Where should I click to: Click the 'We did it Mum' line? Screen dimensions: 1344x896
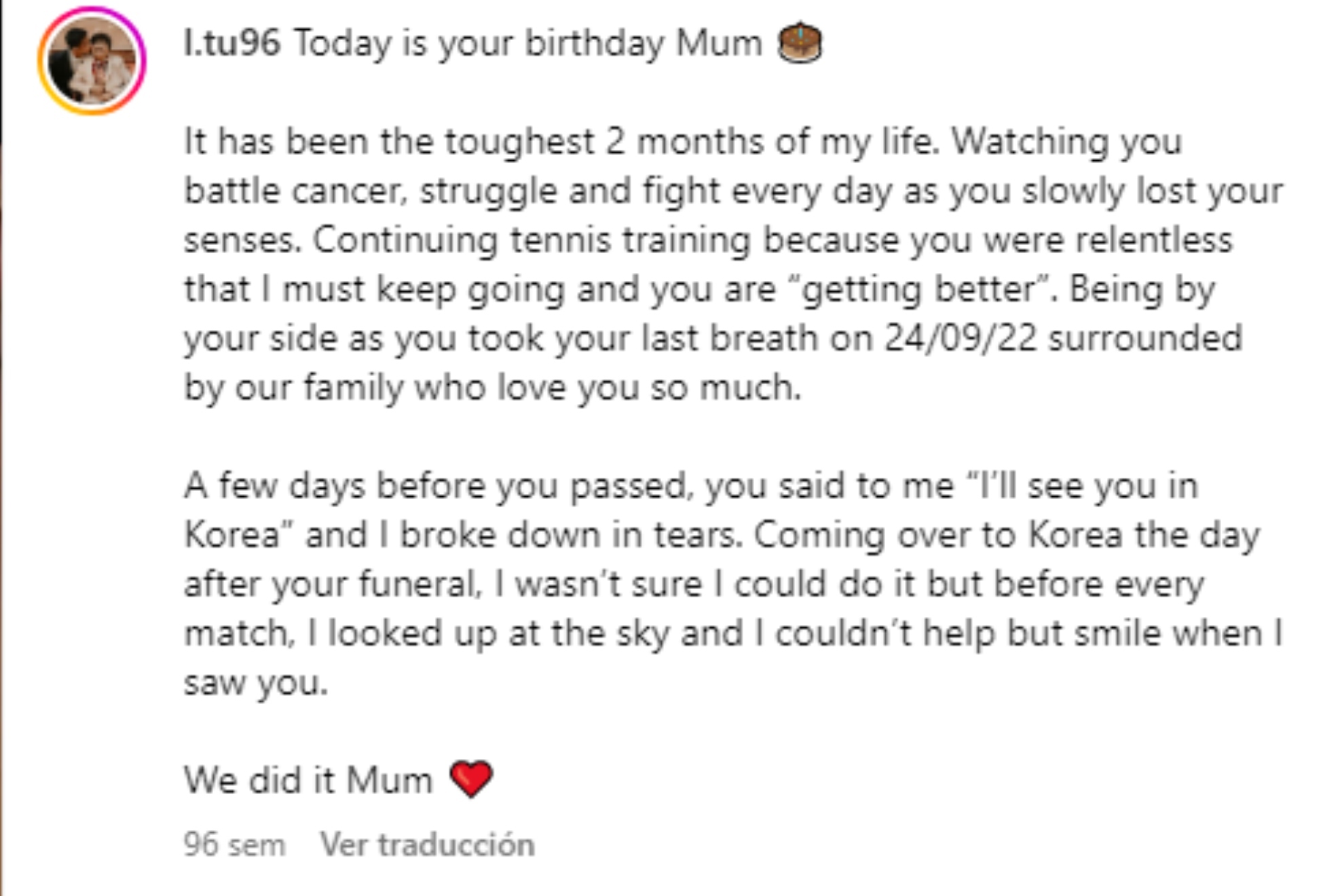(x=308, y=779)
